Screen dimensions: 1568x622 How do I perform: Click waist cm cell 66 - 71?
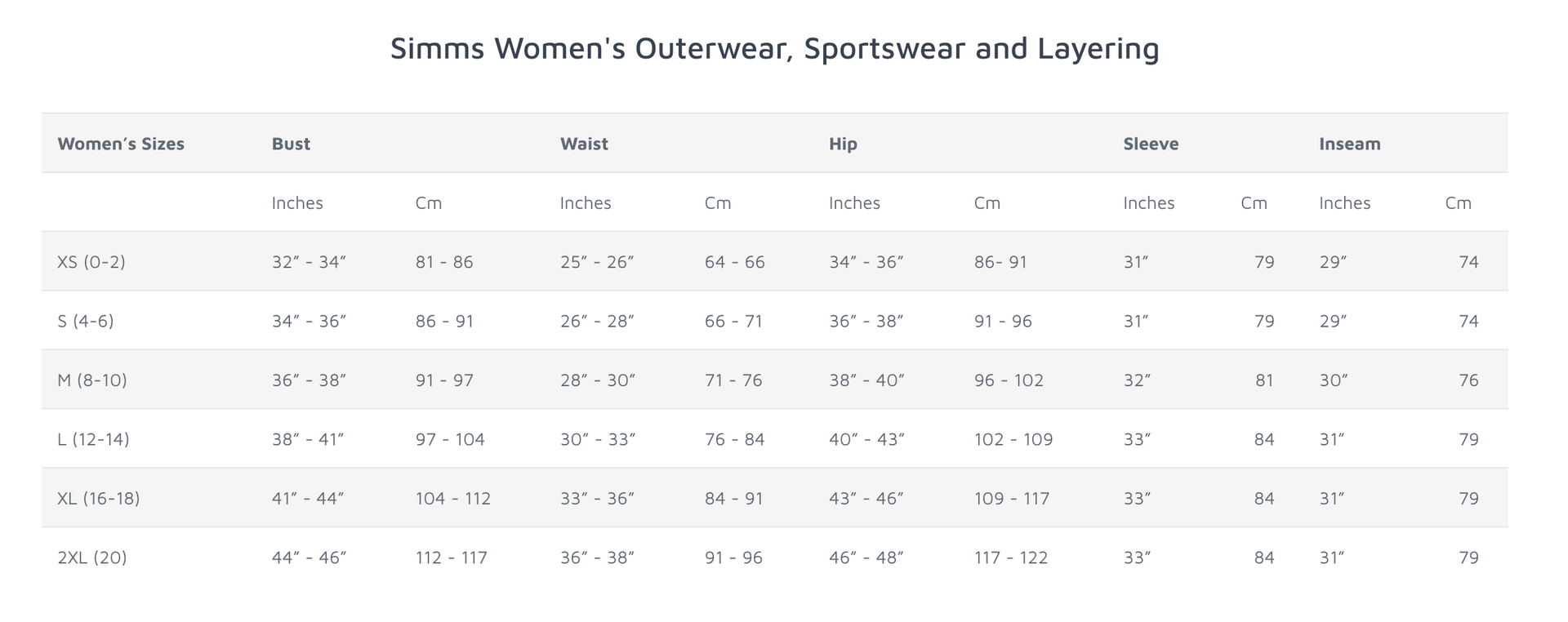click(x=733, y=321)
